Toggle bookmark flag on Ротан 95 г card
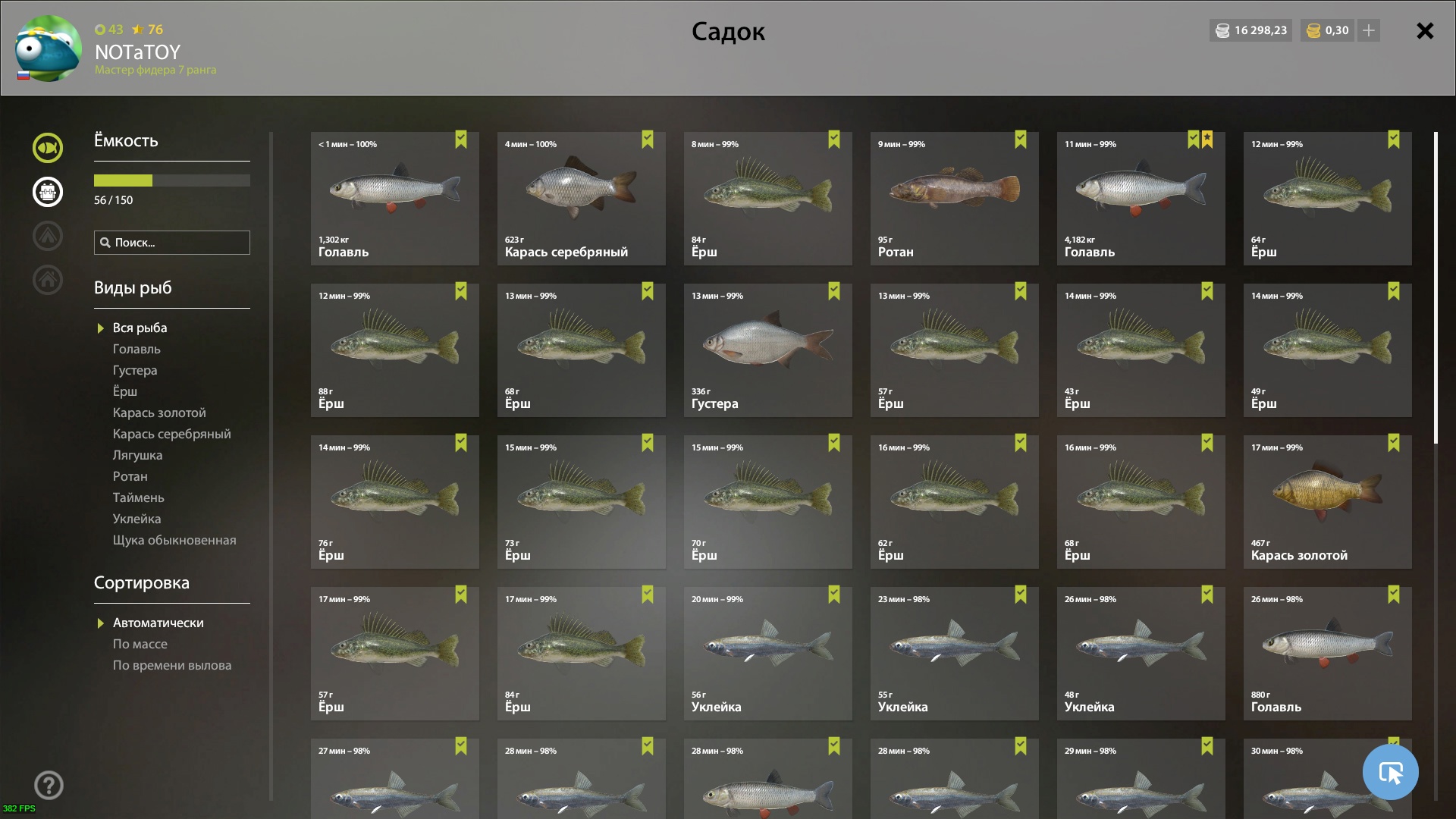The height and width of the screenshot is (819, 1456). (x=1021, y=140)
